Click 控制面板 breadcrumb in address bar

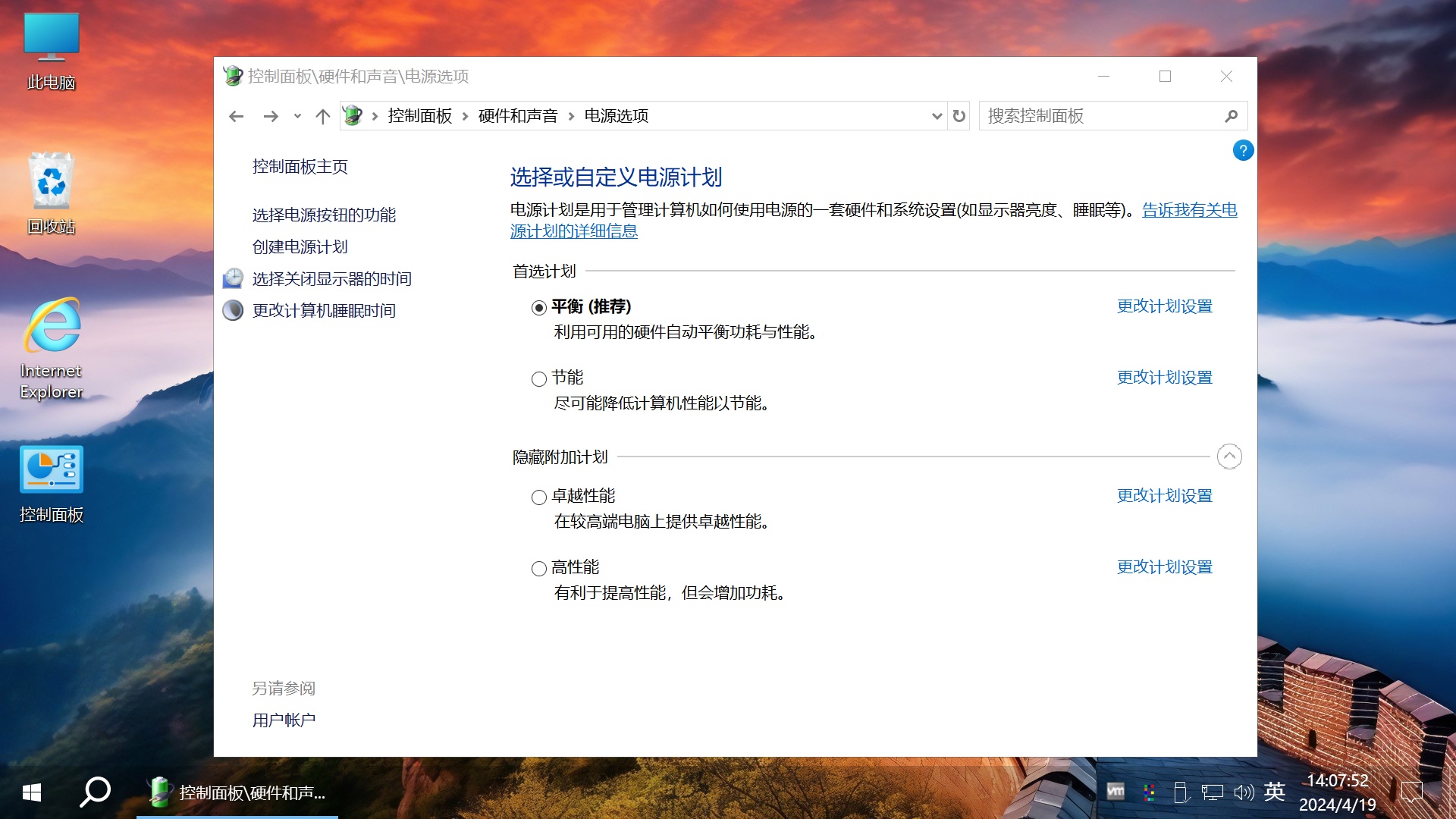coord(419,116)
